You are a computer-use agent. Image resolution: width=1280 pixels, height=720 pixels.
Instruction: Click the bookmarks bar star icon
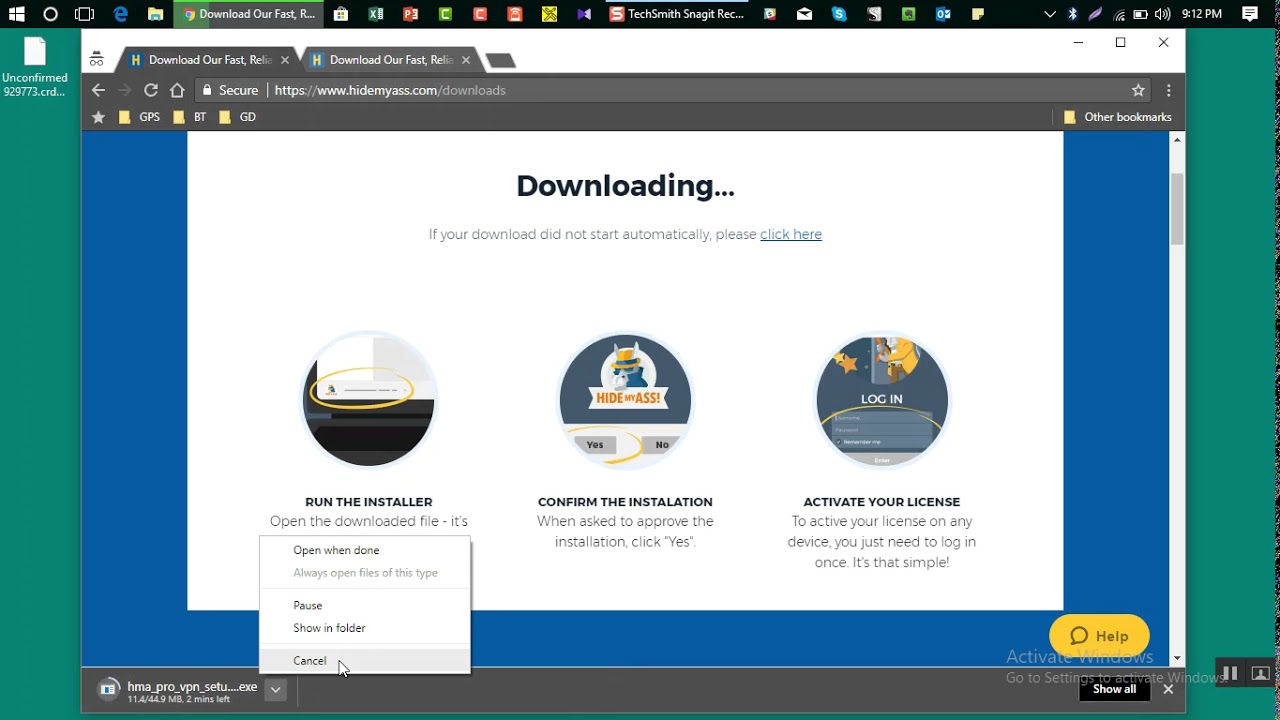tap(98, 117)
